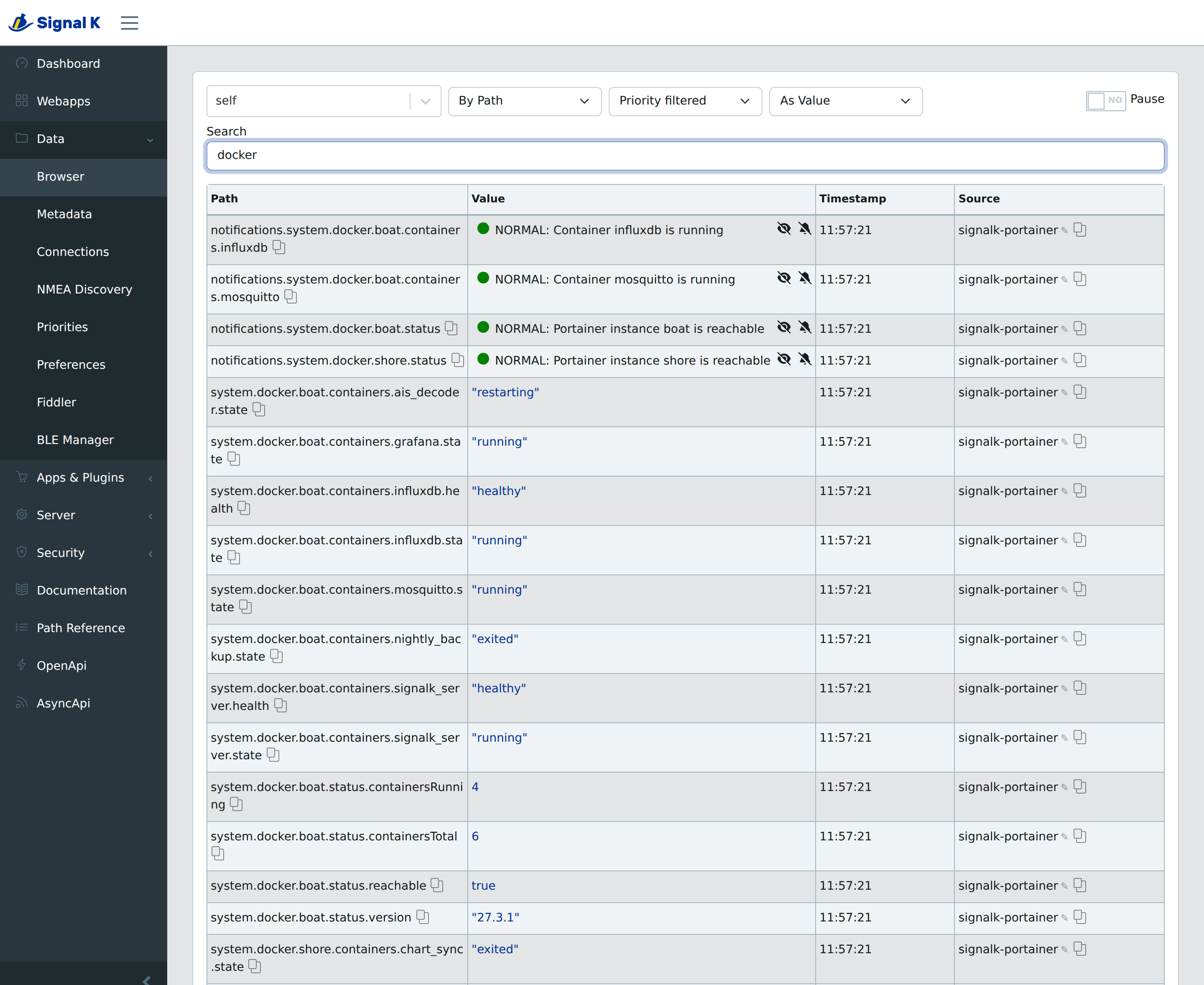Copy source in version "27.3.1" row
Screen dimensions: 1204x985
(x=1080, y=917)
